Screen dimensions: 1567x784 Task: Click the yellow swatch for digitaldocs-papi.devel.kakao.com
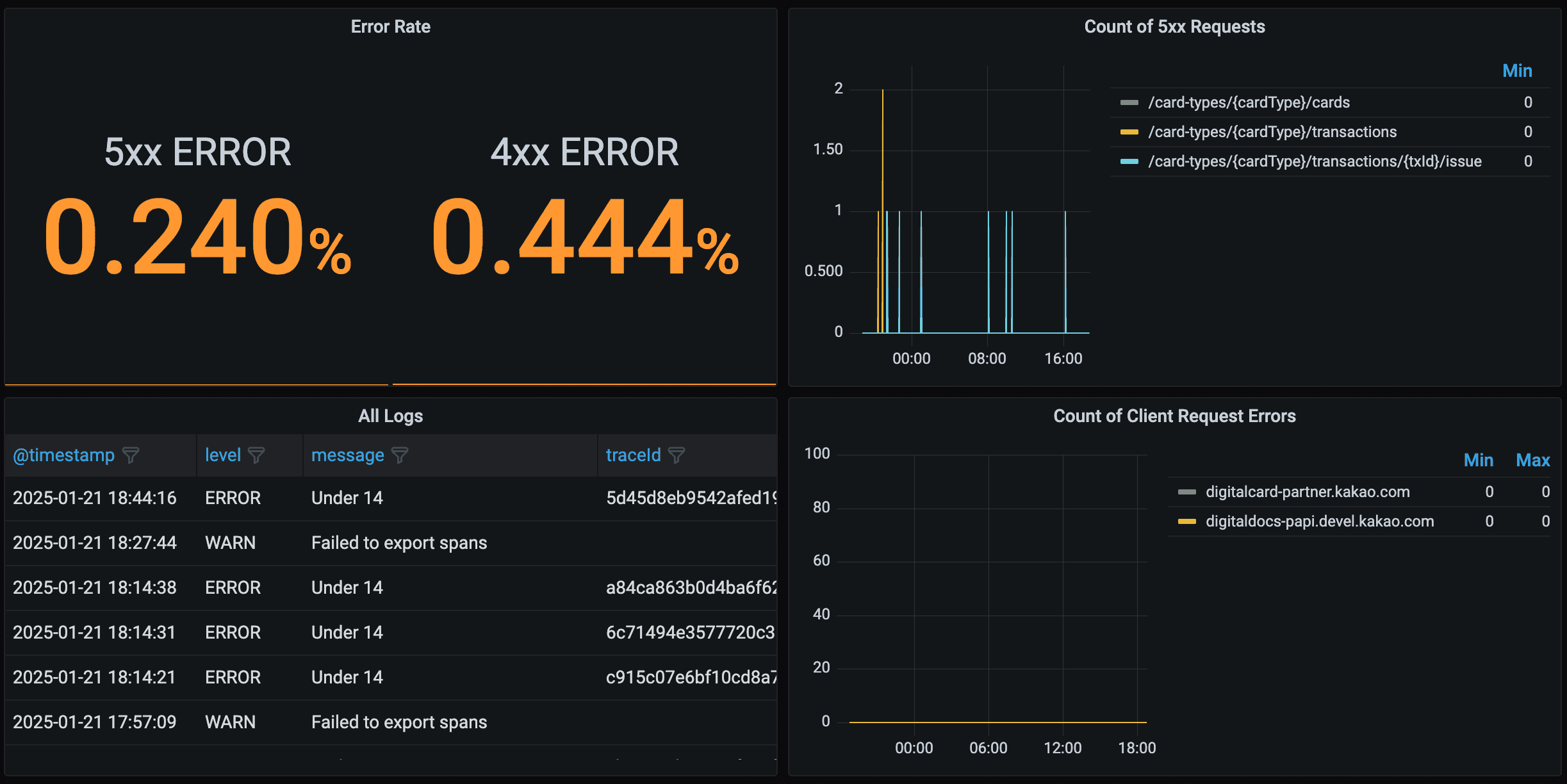tap(1186, 521)
